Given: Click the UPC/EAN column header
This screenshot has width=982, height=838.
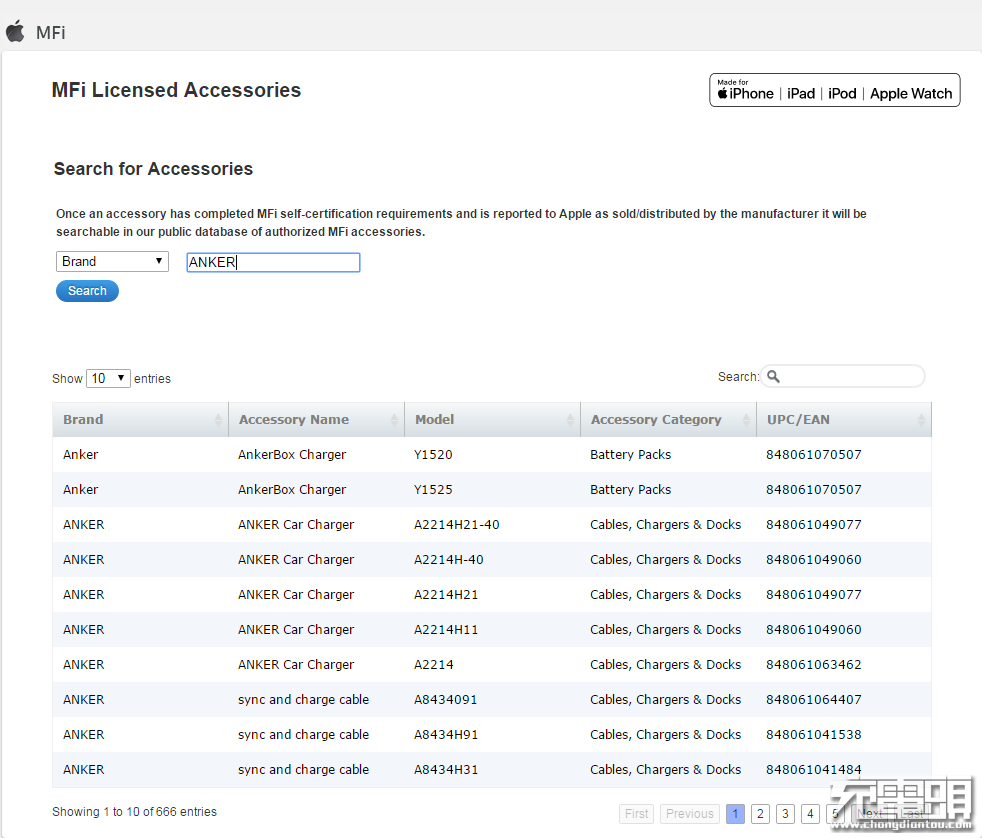Looking at the screenshot, I should pyautogui.click(x=844, y=420).
